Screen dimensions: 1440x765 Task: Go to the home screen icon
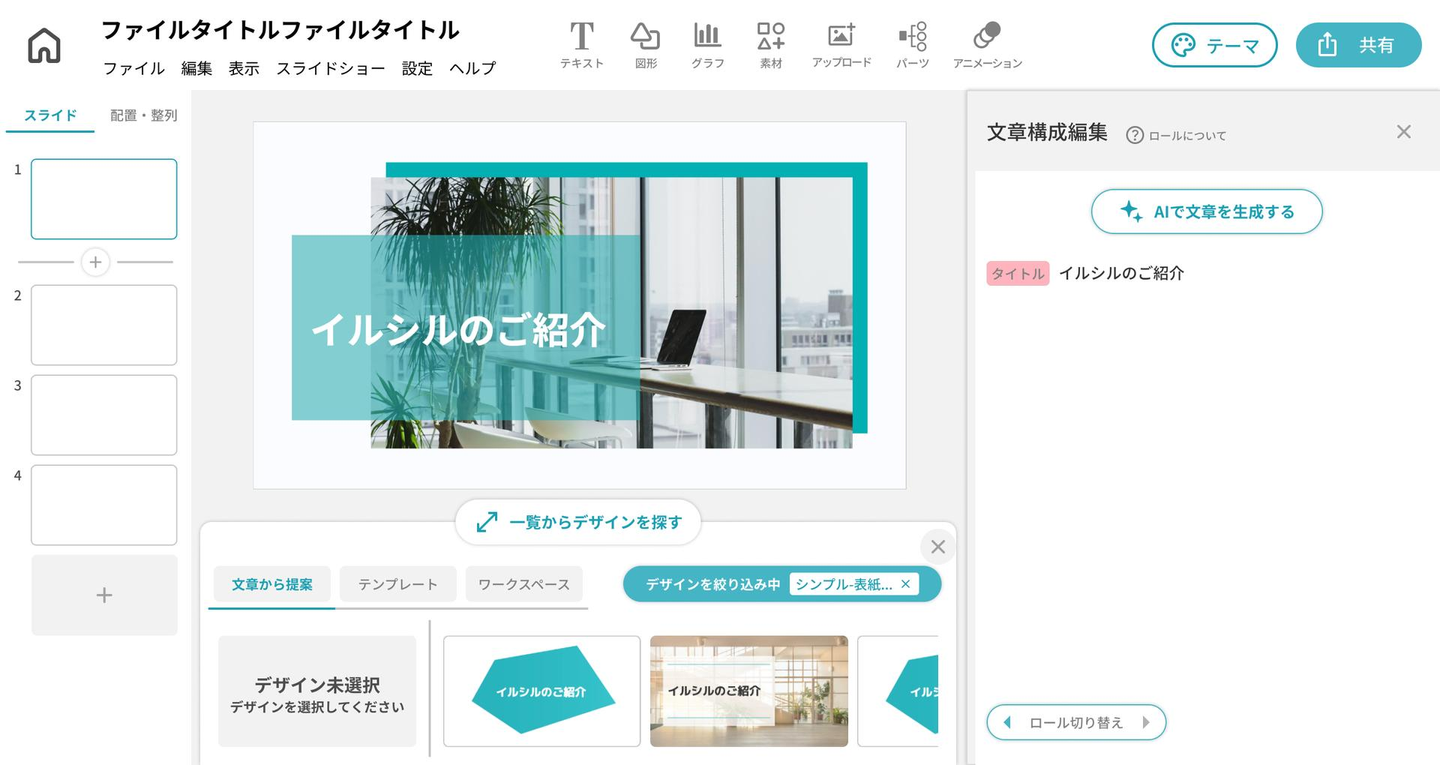(44, 46)
